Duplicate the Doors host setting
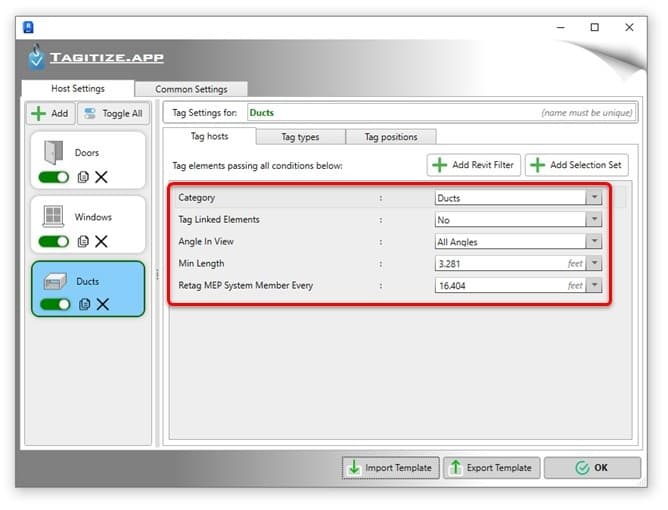Screen dimensions: 668x510 [x=83, y=177]
